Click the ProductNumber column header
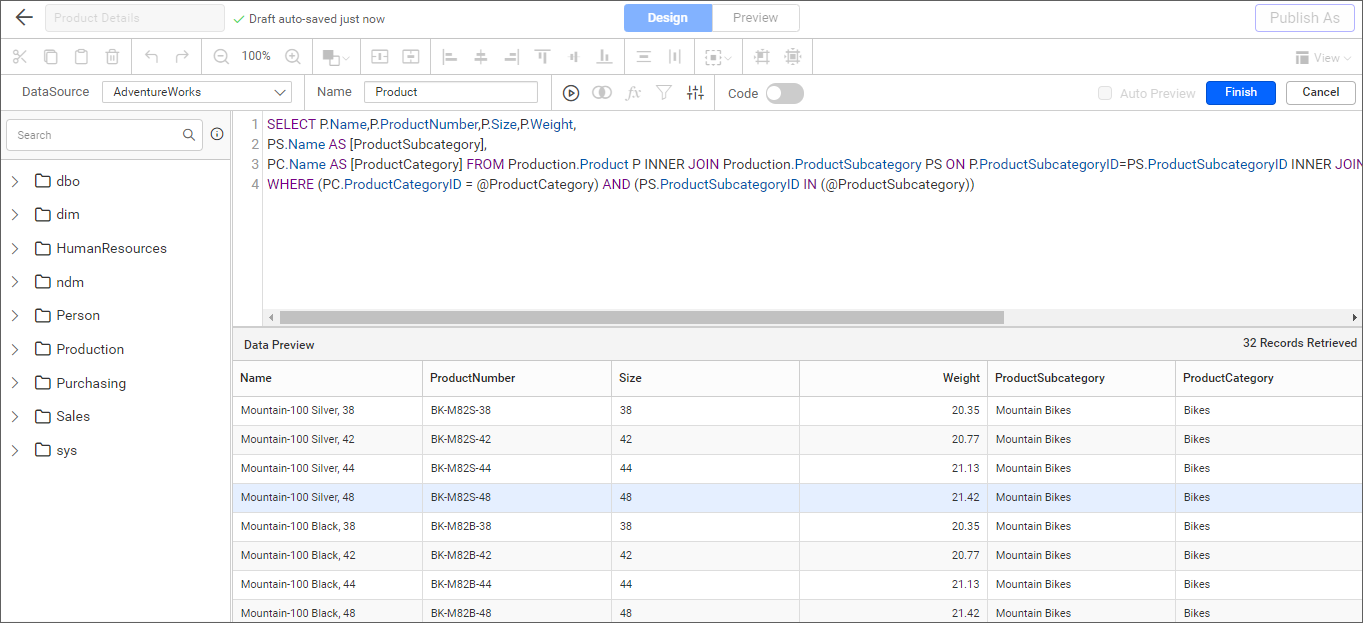Viewport: 1363px width, 623px height. (517, 378)
